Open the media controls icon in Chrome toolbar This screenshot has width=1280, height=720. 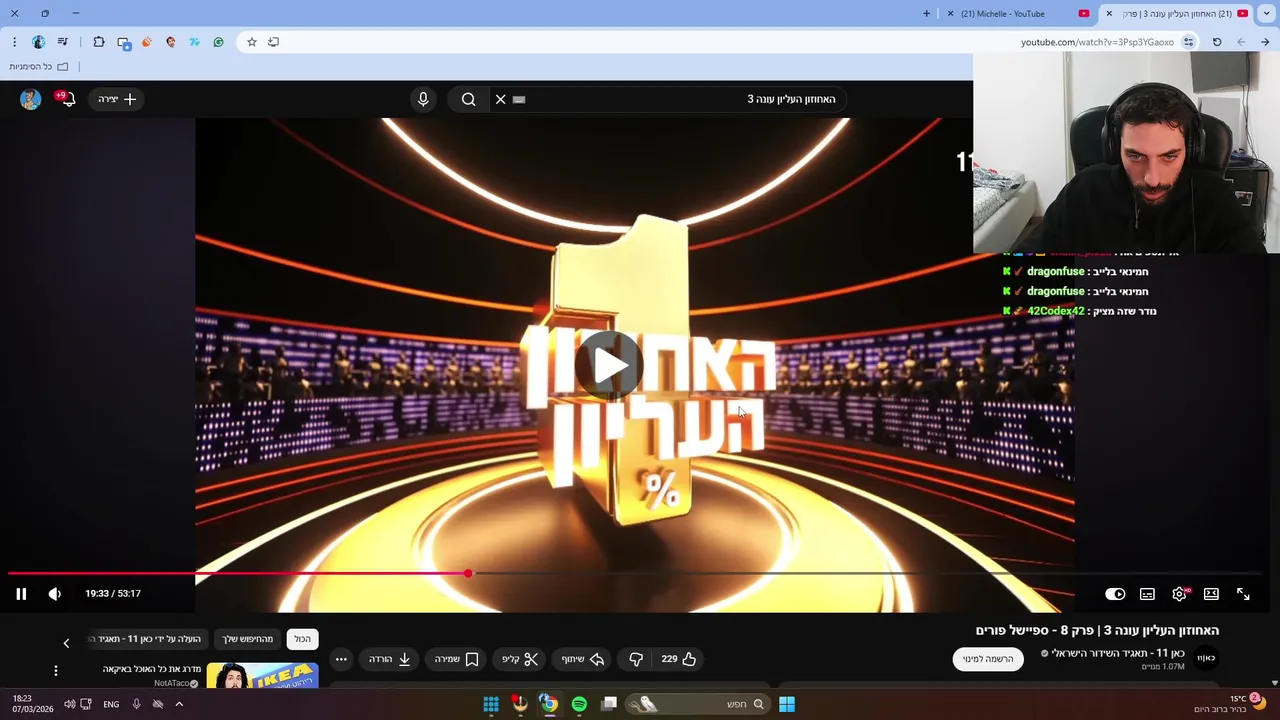click(x=63, y=42)
